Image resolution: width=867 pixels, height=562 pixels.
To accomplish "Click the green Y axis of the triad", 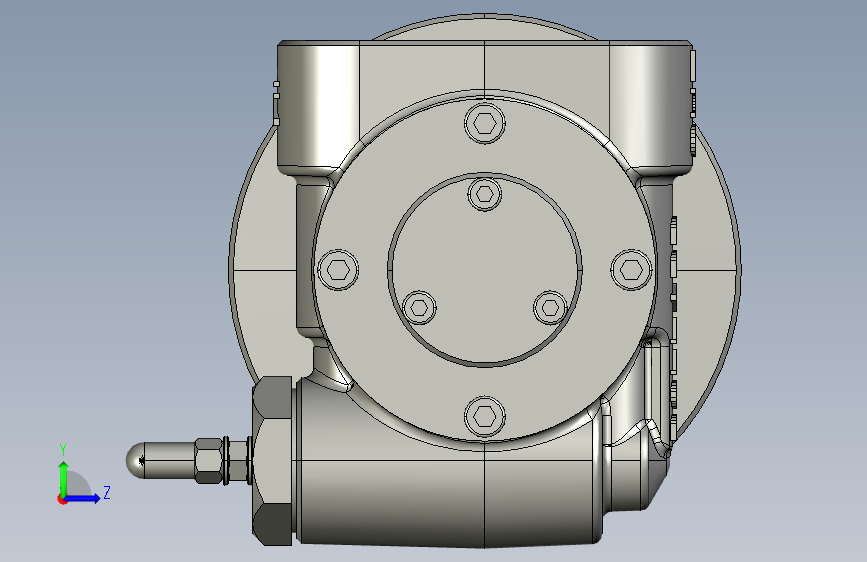I will click(64, 479).
